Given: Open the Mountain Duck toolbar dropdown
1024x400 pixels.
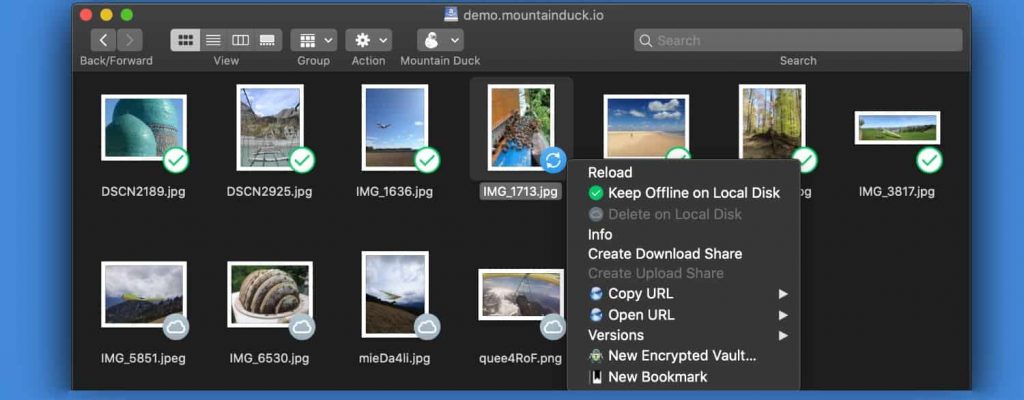Looking at the screenshot, I should (439, 40).
